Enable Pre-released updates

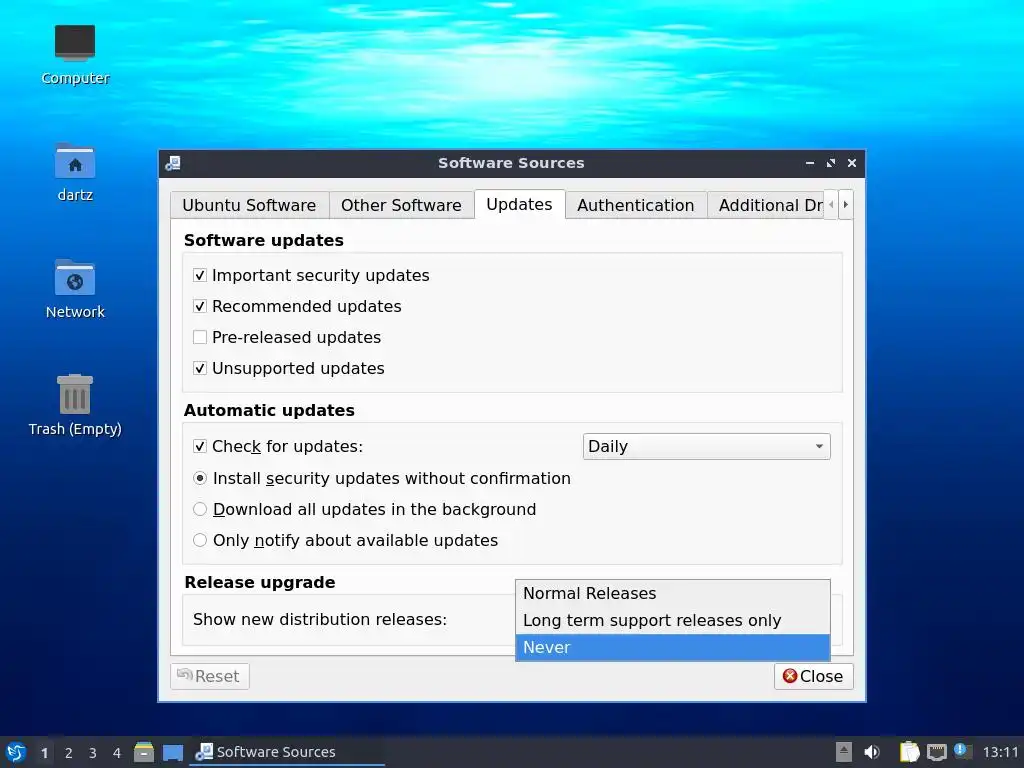click(200, 338)
